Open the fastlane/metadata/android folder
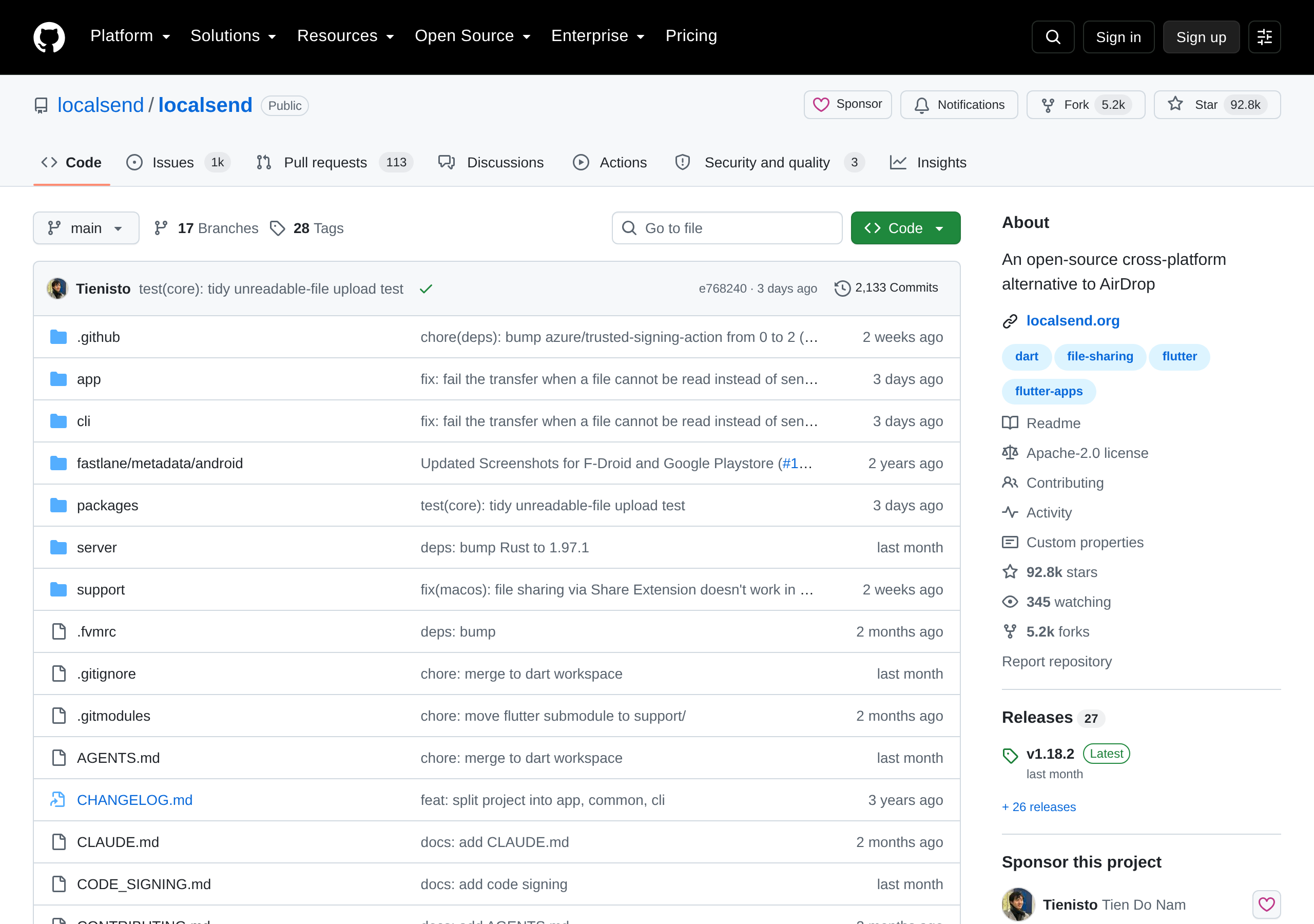This screenshot has height=924, width=1314. tap(160, 463)
